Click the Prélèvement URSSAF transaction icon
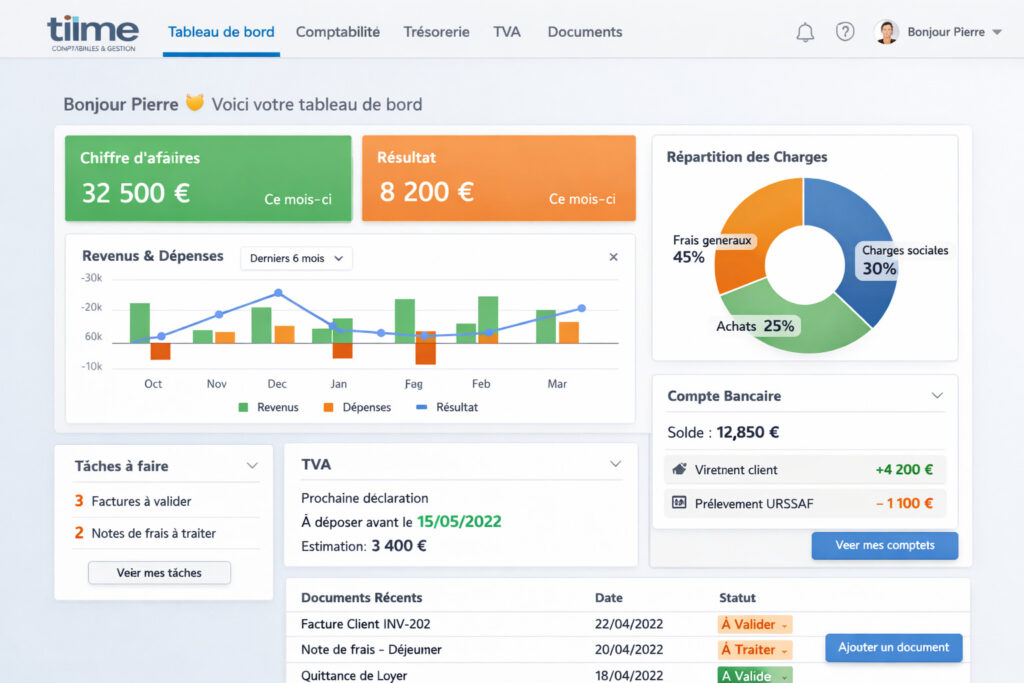 click(680, 503)
